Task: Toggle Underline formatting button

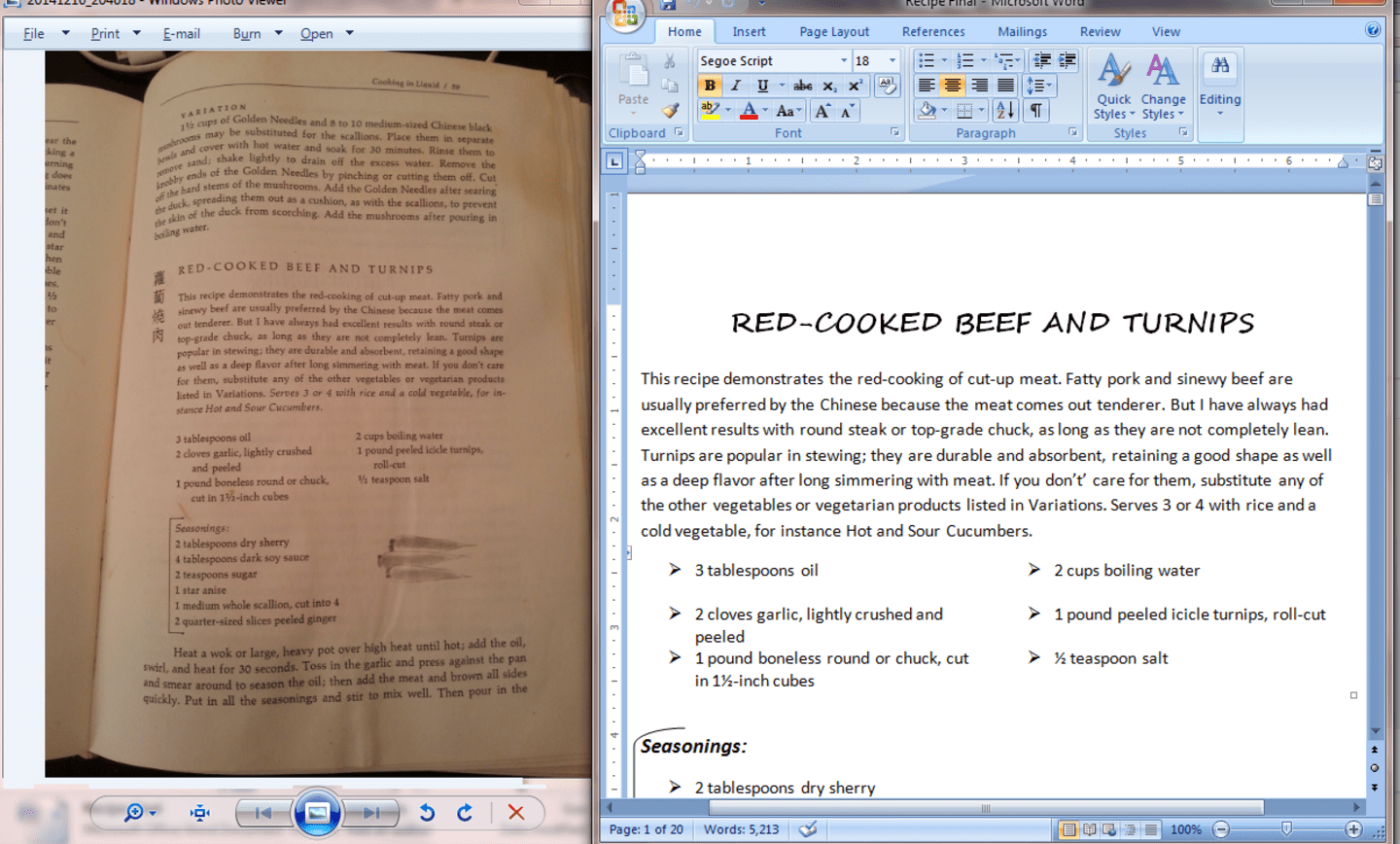Action: point(762,86)
